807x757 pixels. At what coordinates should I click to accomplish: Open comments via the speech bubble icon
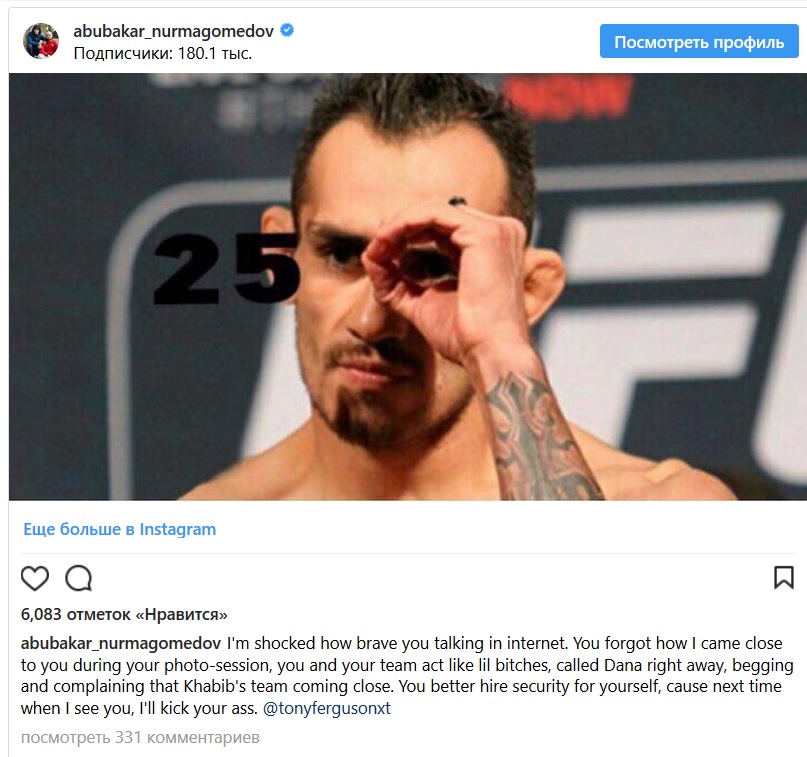coord(78,578)
